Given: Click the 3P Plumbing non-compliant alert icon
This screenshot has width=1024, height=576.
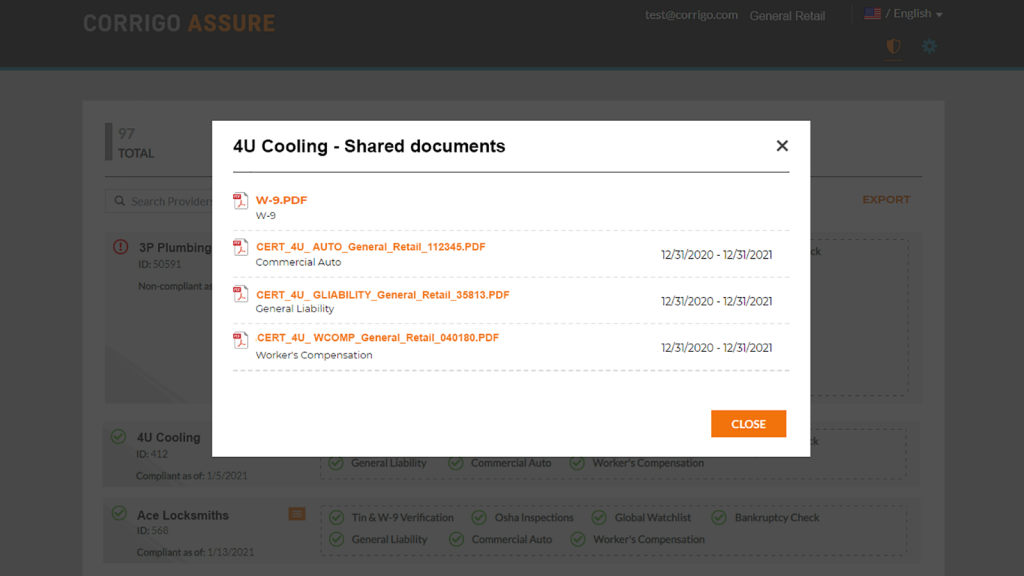Looking at the screenshot, I should click(120, 247).
